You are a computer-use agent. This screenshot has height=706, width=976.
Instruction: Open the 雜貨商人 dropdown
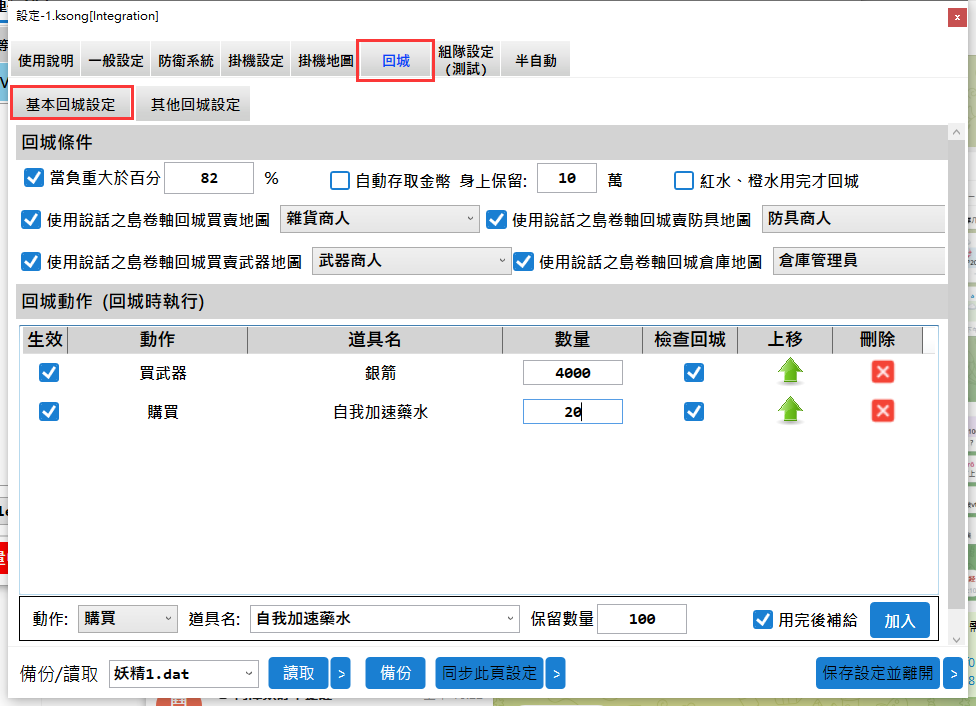[x=378, y=218]
